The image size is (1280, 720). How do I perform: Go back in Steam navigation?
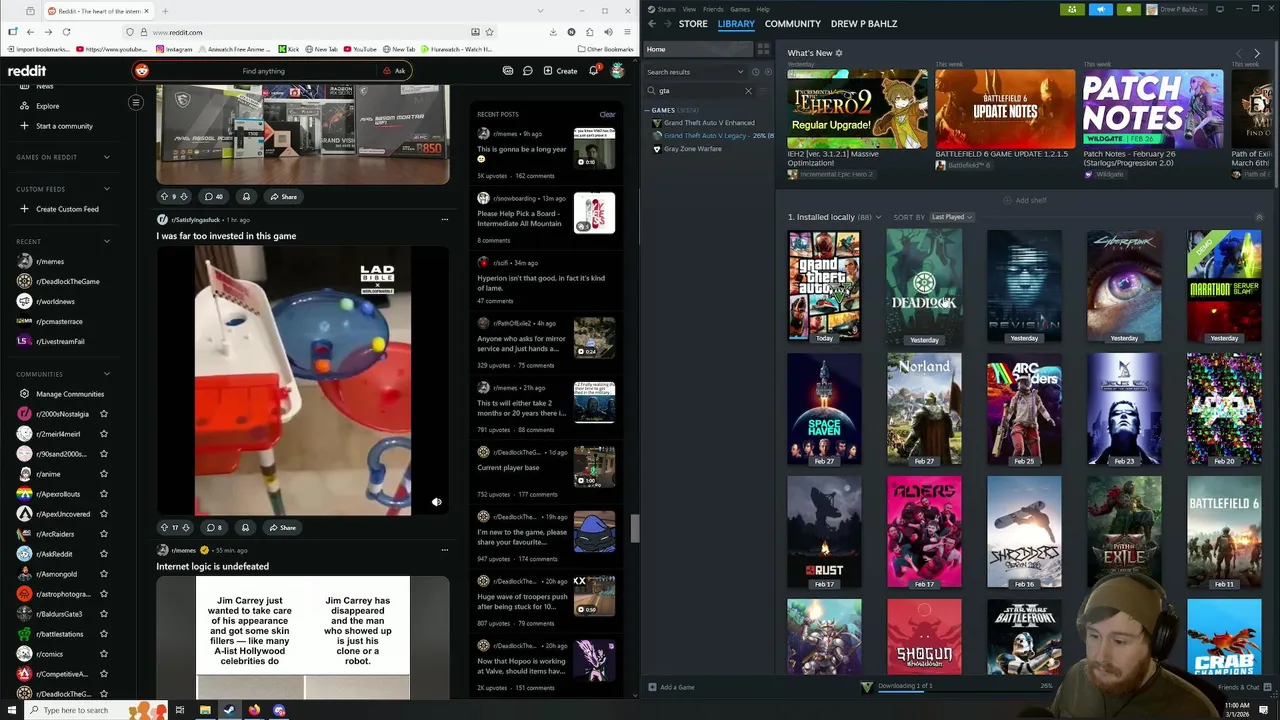pyautogui.click(x=652, y=23)
